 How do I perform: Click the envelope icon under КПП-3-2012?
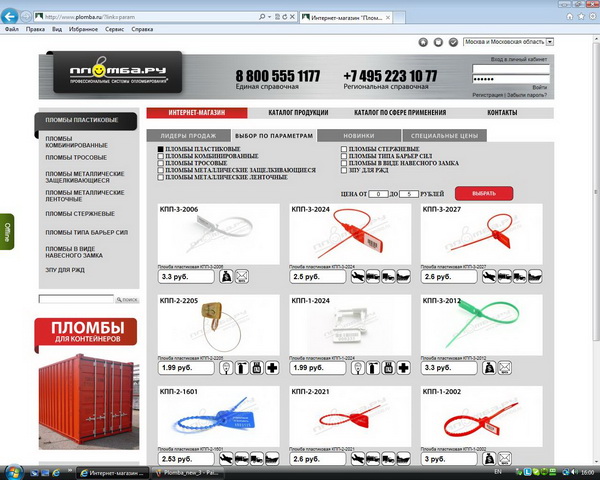tap(505, 368)
